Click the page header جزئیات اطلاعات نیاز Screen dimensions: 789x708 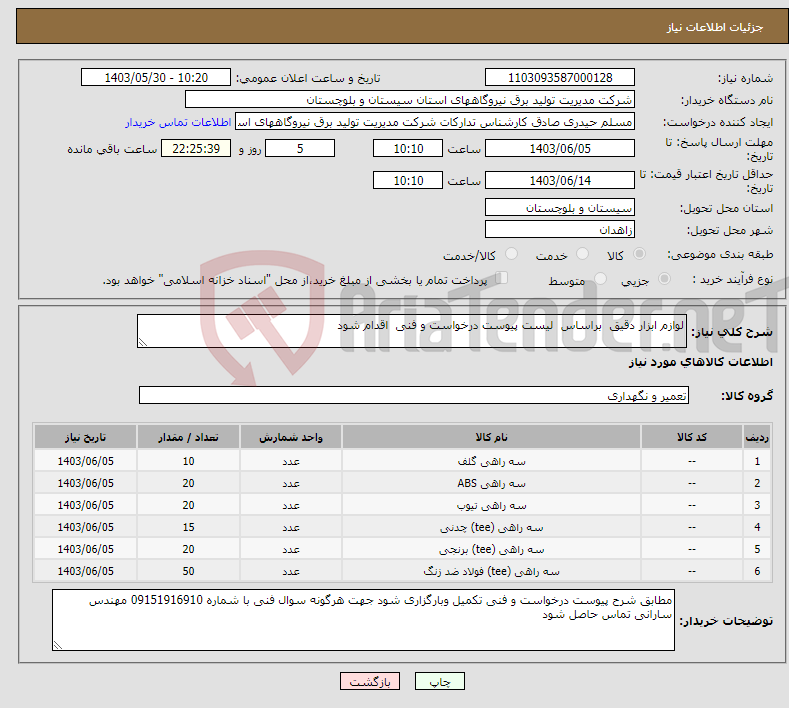pos(715,27)
